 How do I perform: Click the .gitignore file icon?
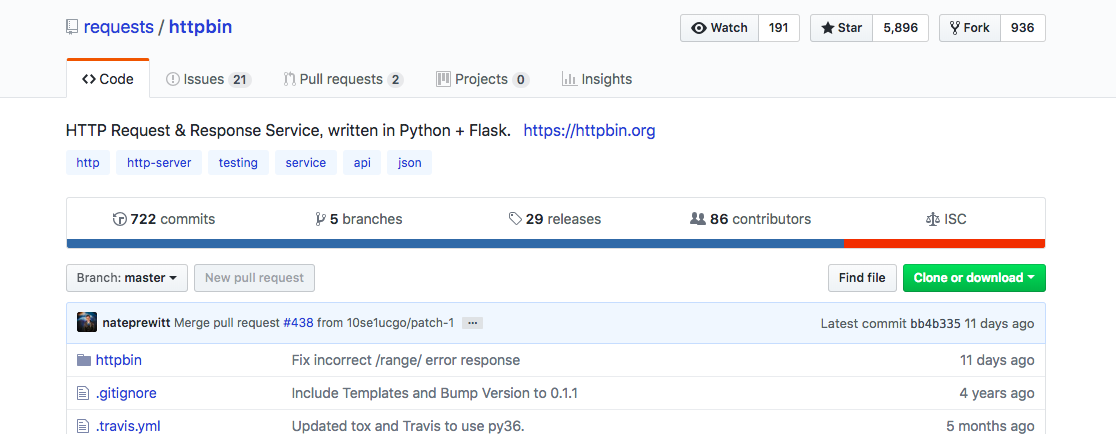83,393
